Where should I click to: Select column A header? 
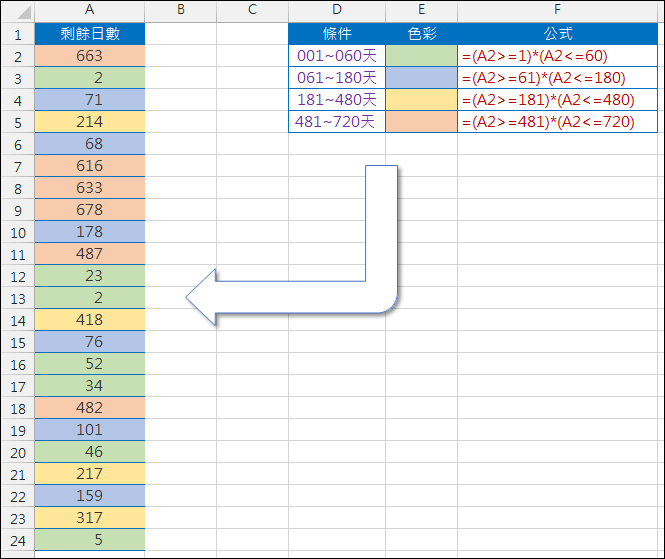(89, 10)
